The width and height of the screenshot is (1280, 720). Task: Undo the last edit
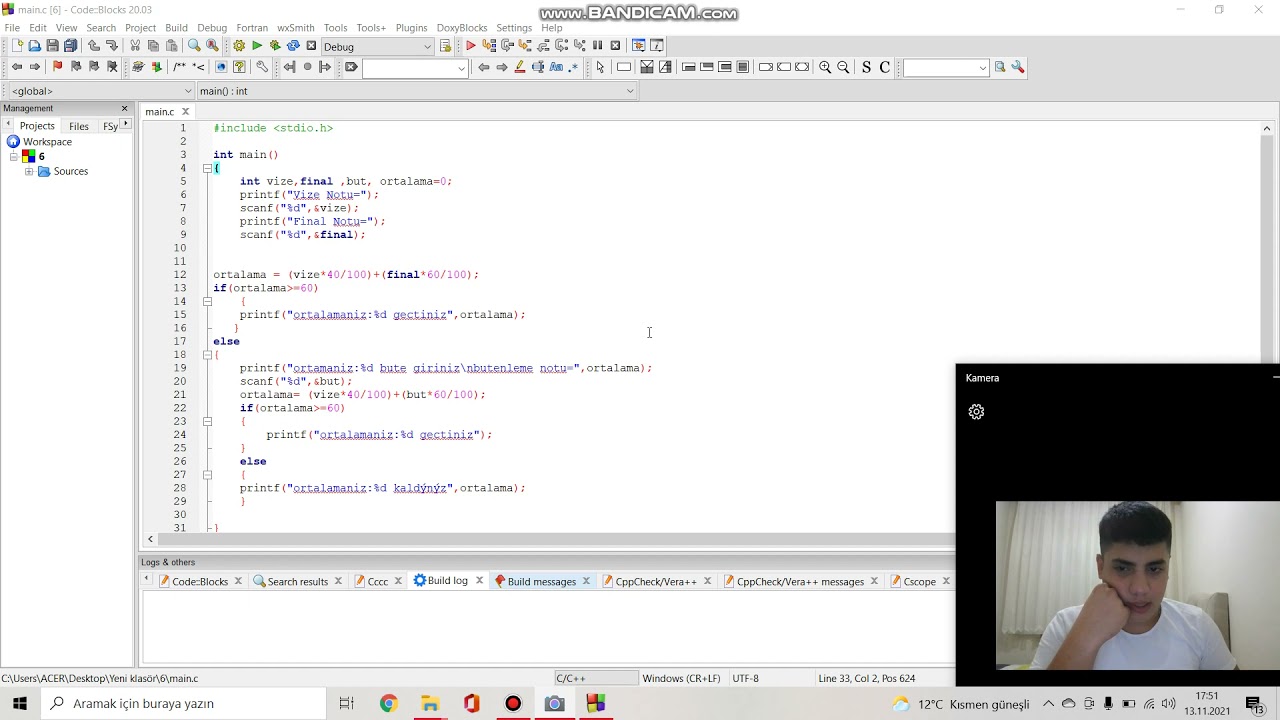pyautogui.click(x=94, y=46)
